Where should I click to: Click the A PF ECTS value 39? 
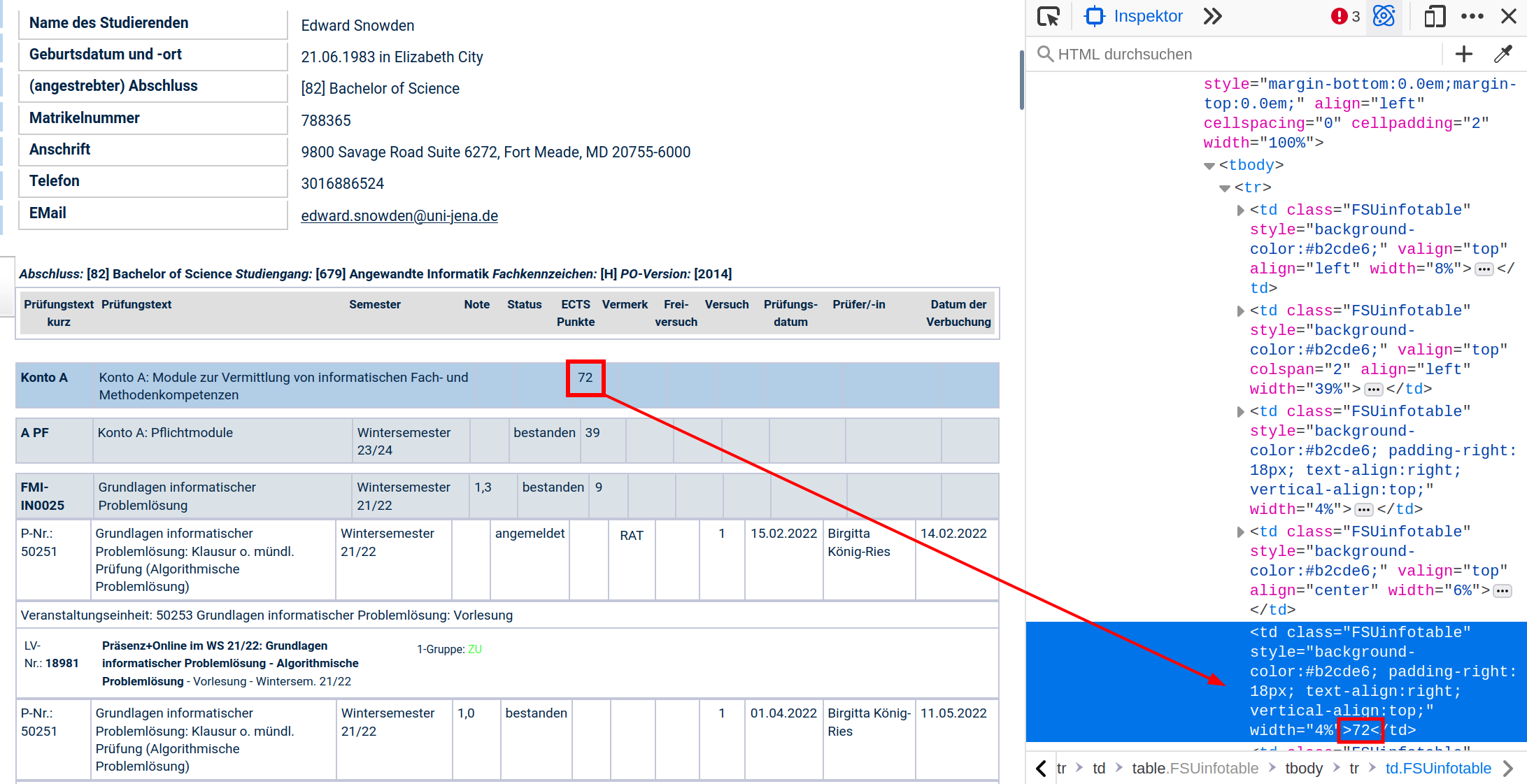592,433
